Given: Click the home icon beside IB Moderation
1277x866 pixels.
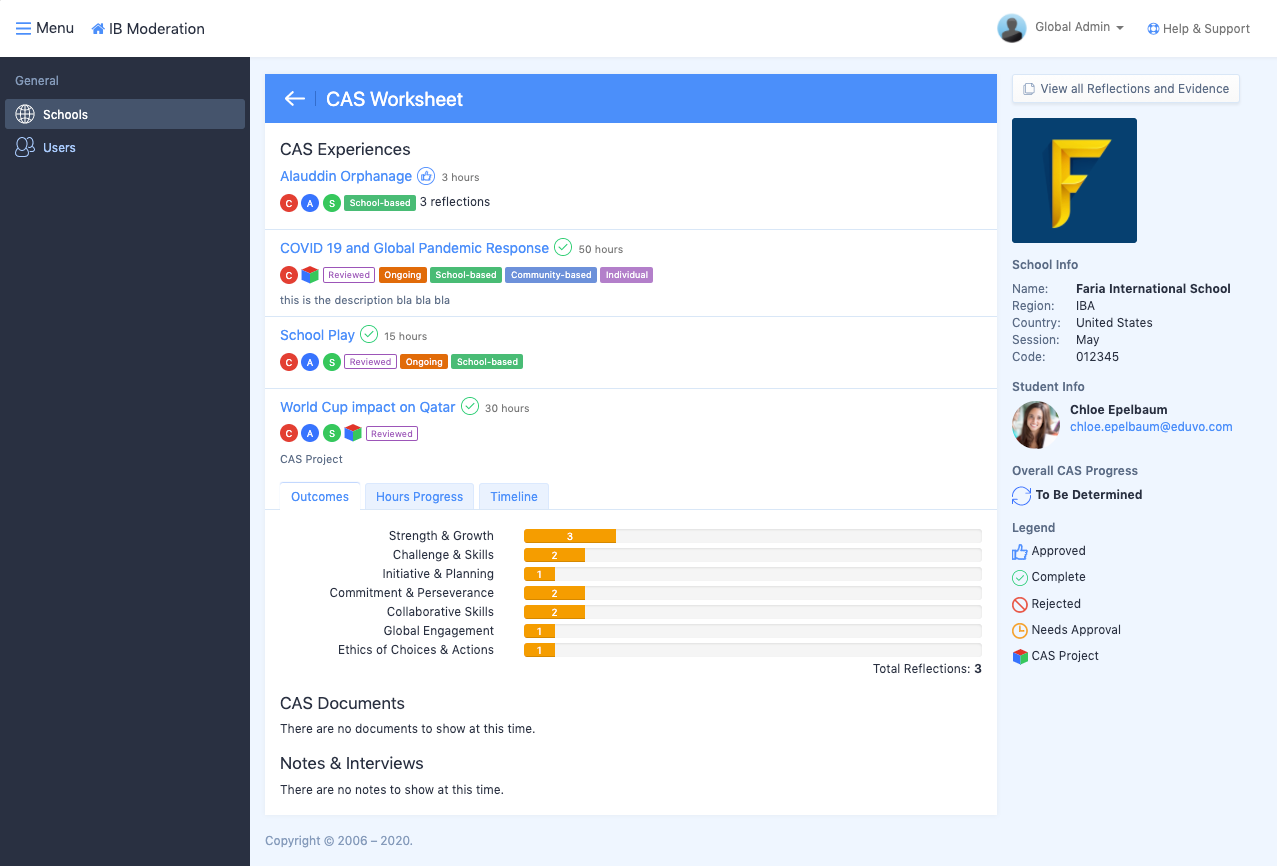Looking at the screenshot, I should [98, 29].
